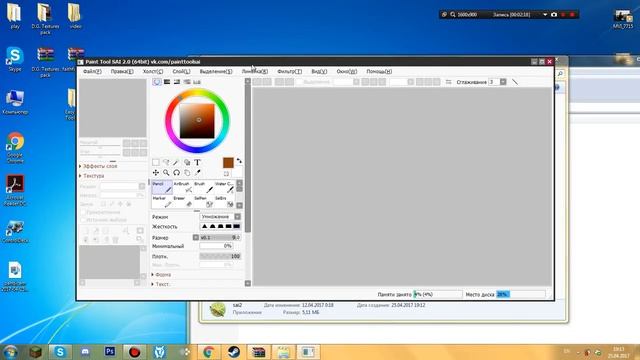Select the Rotate canvas tool
Viewport: 640px width, 360px height.
point(176,173)
